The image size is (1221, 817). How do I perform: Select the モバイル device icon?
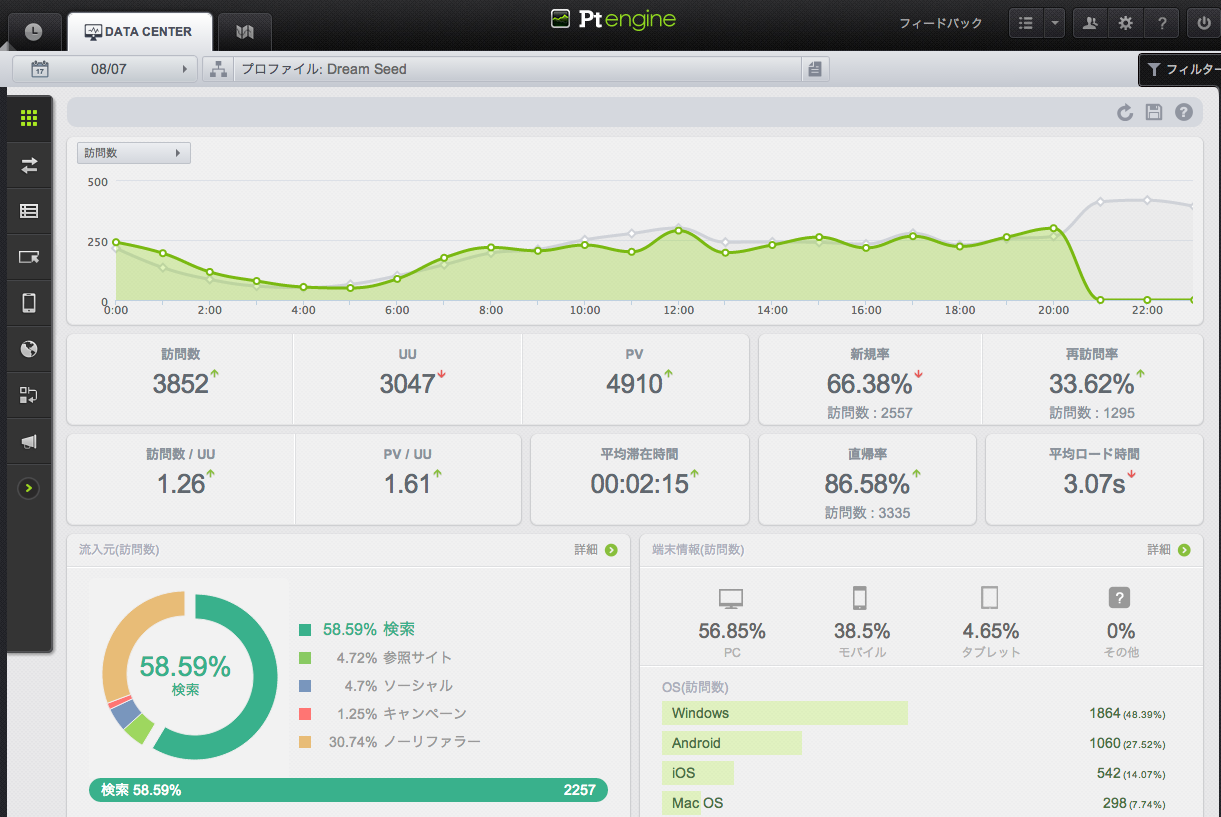point(859,598)
